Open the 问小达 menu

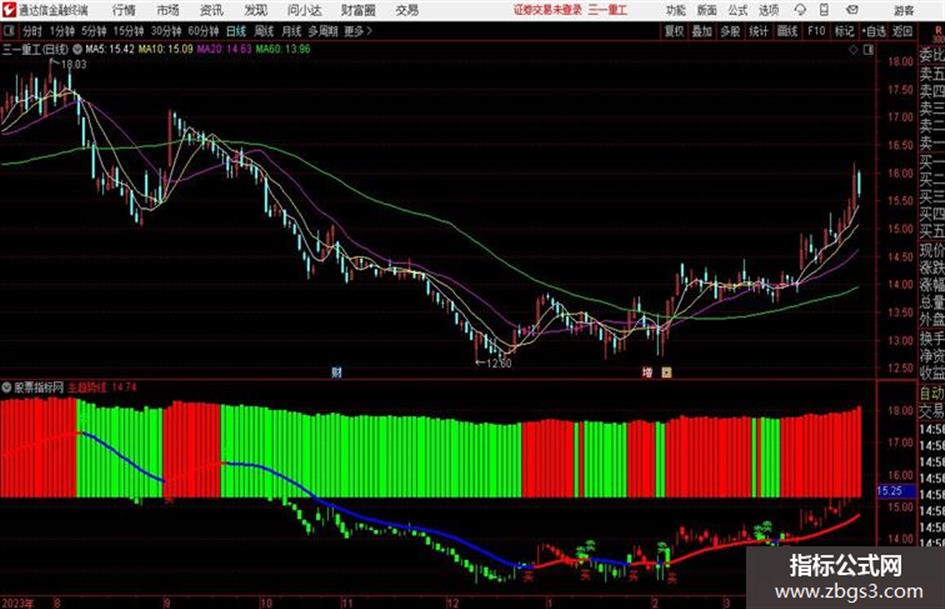[304, 10]
